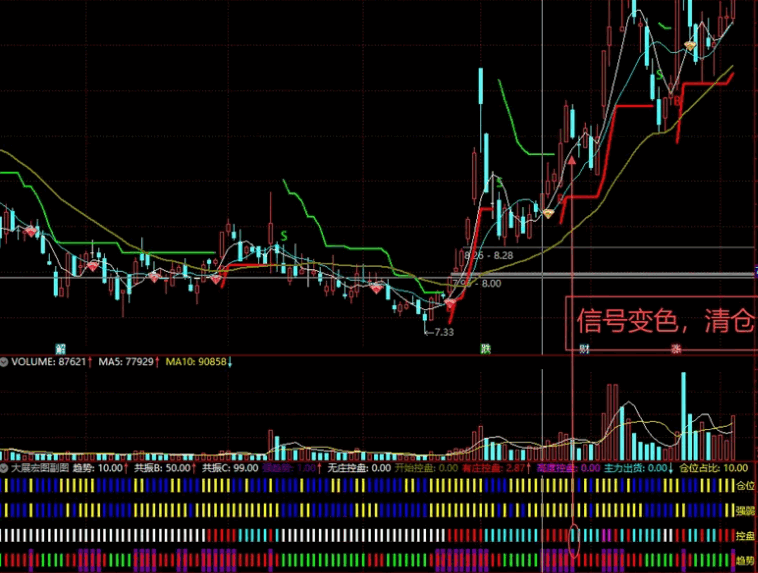
Task: Click the 跌 event marker icon
Action: 485,349
